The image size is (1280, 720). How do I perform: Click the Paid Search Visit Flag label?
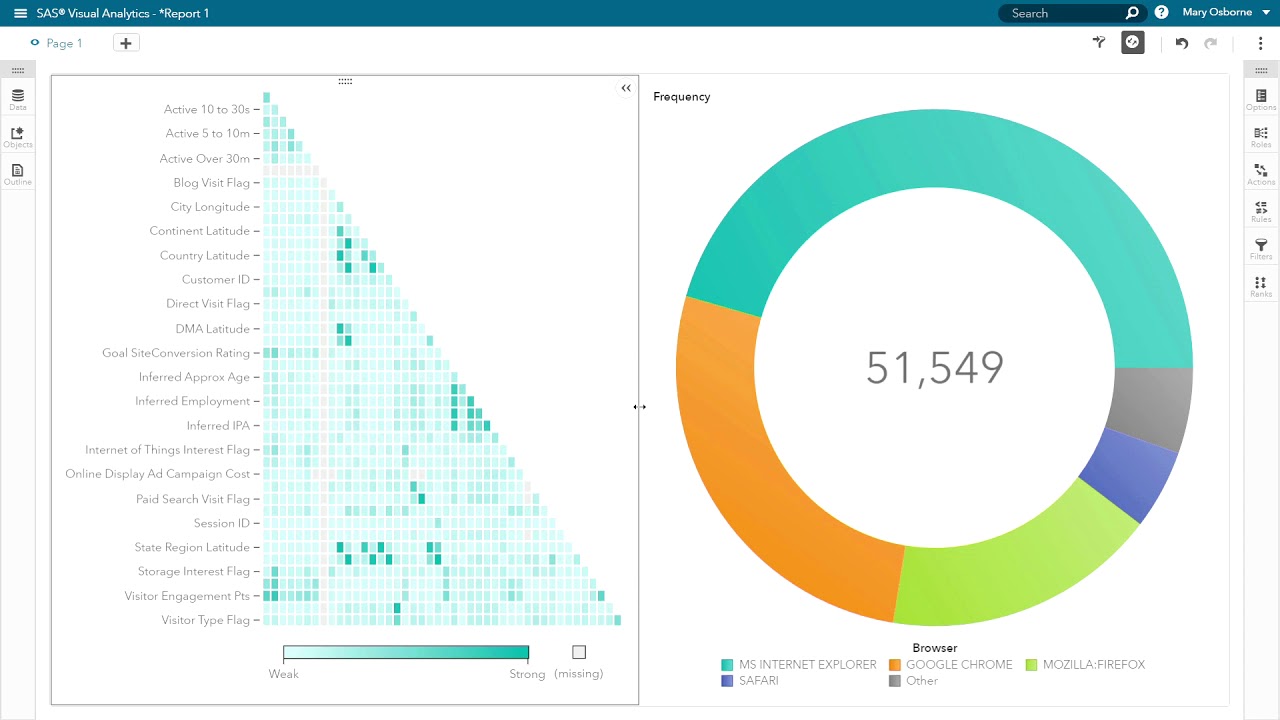point(193,499)
